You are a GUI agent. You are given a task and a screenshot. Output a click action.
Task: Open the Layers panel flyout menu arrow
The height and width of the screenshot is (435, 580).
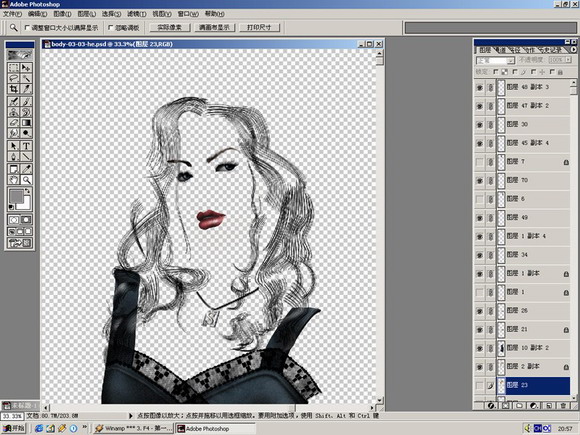coord(574,49)
